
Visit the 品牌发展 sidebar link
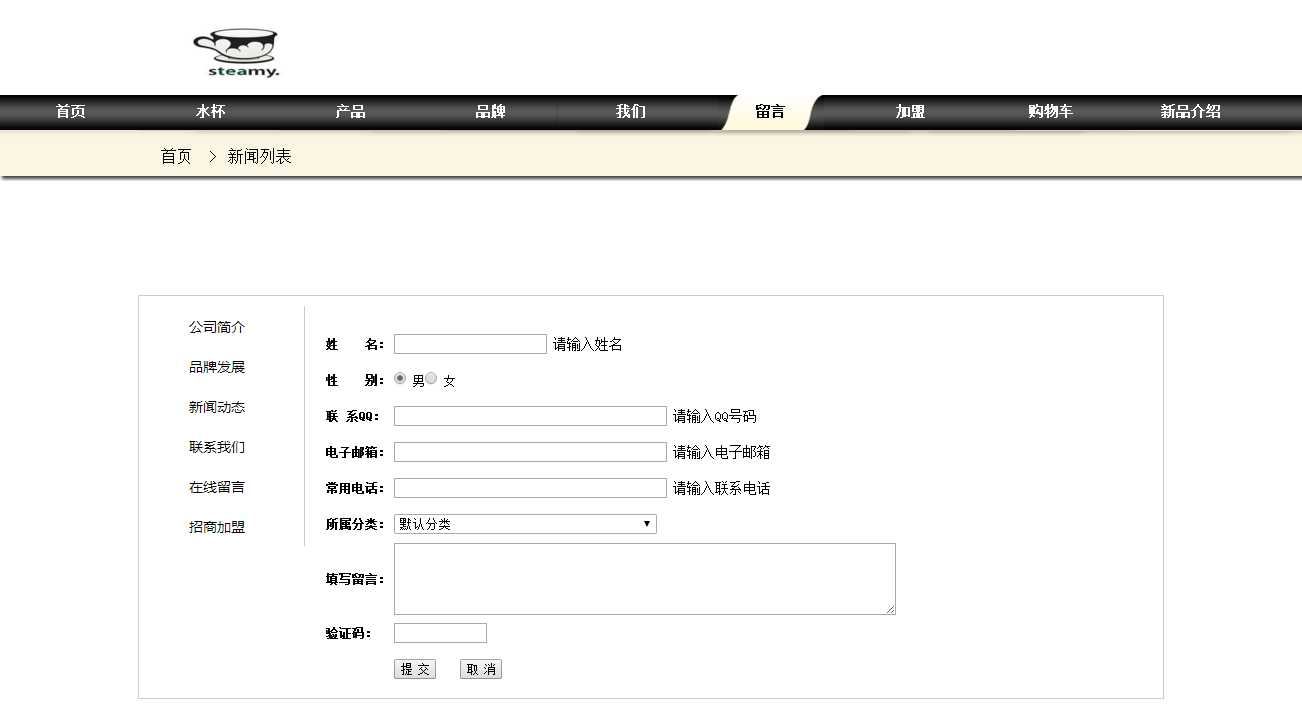[x=217, y=367]
